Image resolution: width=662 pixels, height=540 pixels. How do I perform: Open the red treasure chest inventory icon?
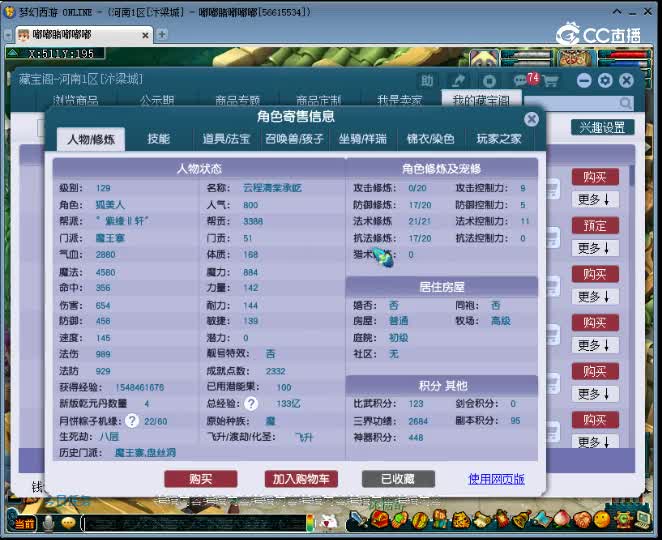tap(380, 520)
